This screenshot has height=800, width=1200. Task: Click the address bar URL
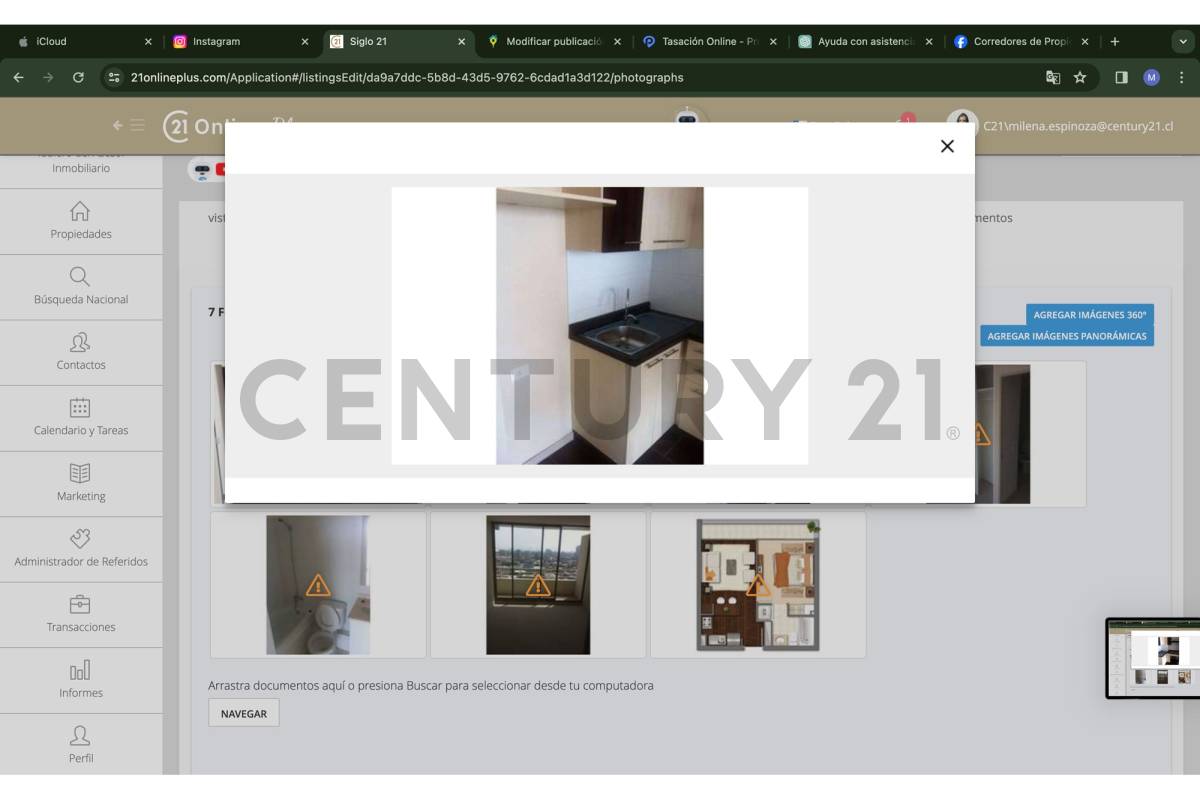407,77
